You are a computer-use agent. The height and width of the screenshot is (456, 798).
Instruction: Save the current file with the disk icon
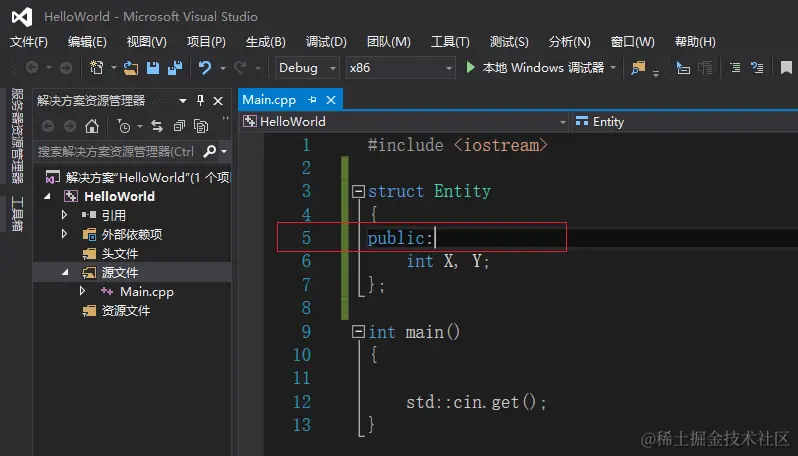[153, 67]
